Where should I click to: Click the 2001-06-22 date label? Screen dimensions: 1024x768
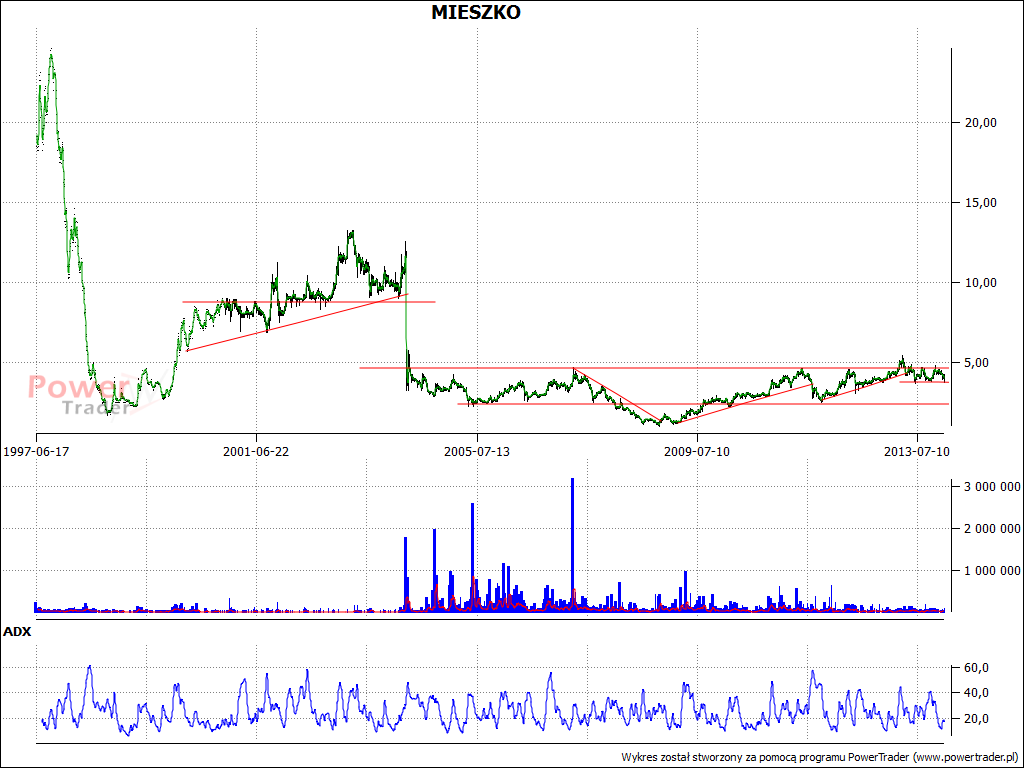coord(256,451)
